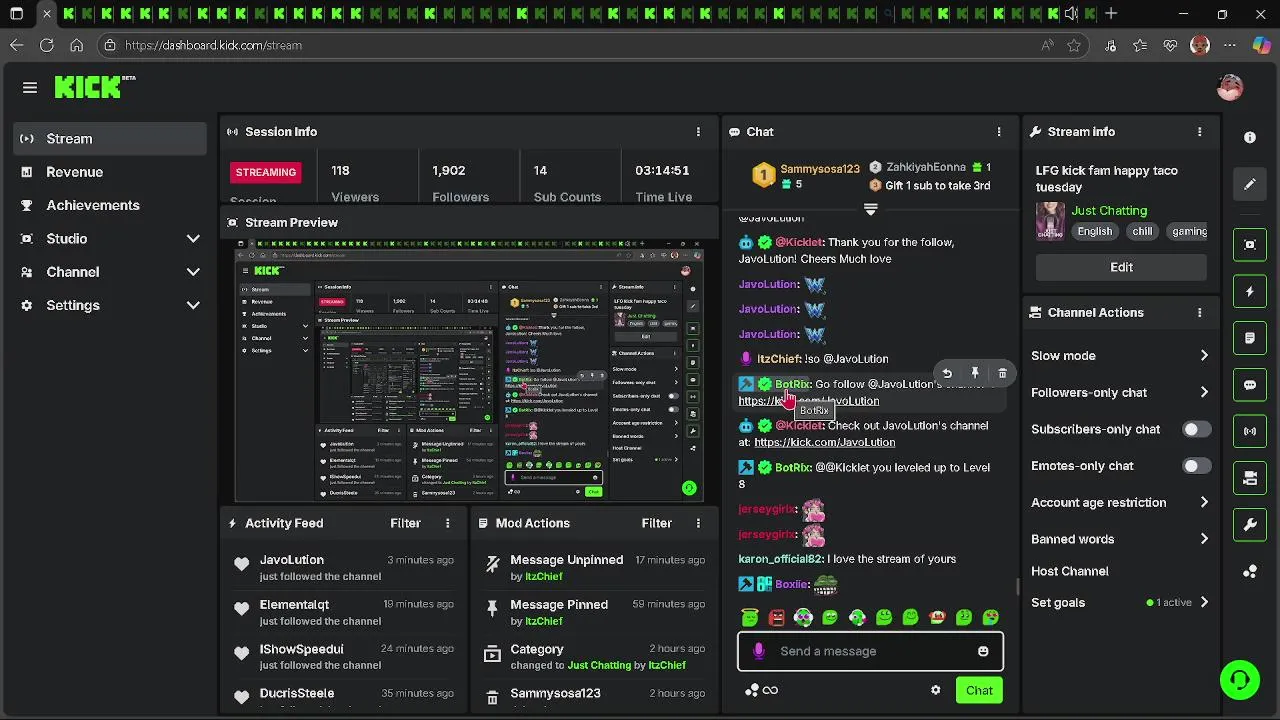The height and width of the screenshot is (720, 1280).
Task: Insert the red angry emote in quick emote row
Action: [776, 617]
